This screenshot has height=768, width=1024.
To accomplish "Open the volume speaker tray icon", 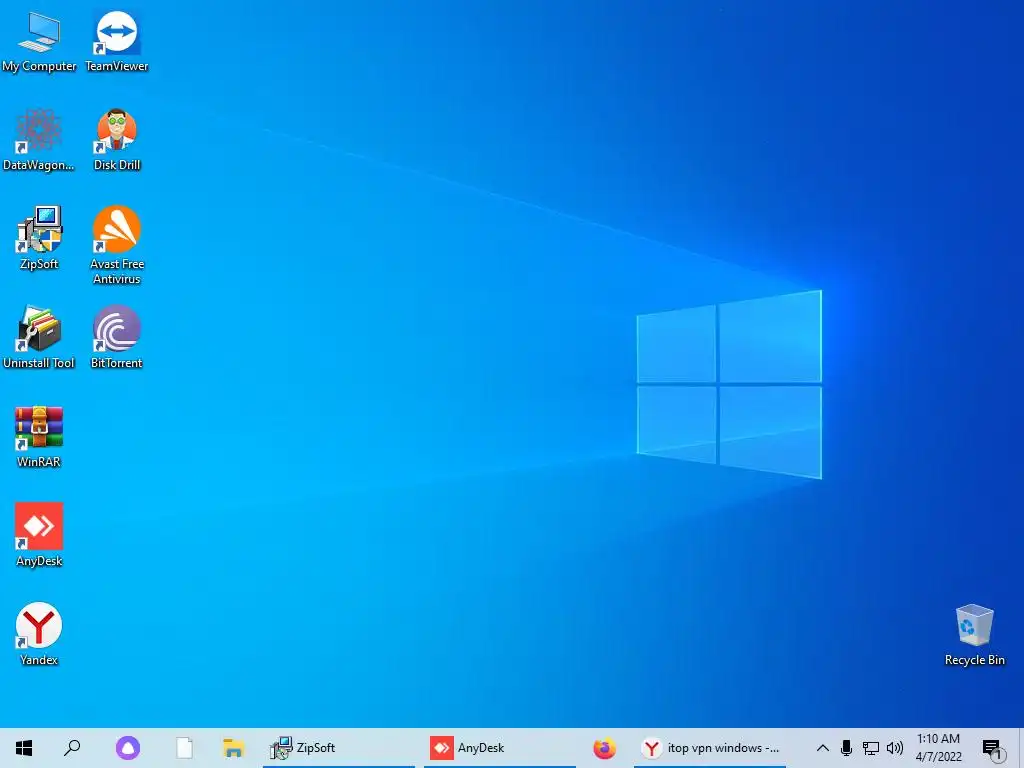I will (x=895, y=748).
